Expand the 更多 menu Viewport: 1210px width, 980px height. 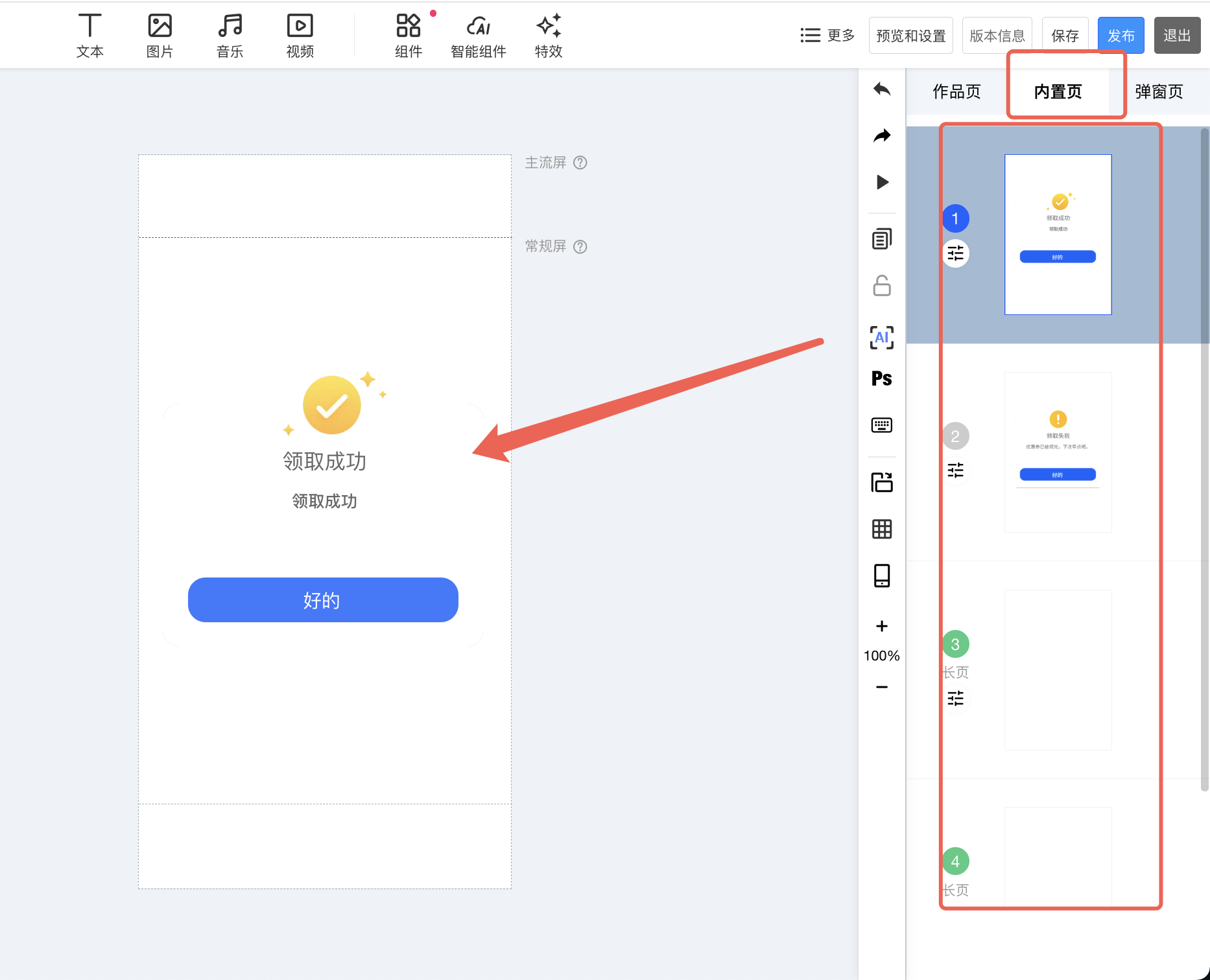[827, 35]
